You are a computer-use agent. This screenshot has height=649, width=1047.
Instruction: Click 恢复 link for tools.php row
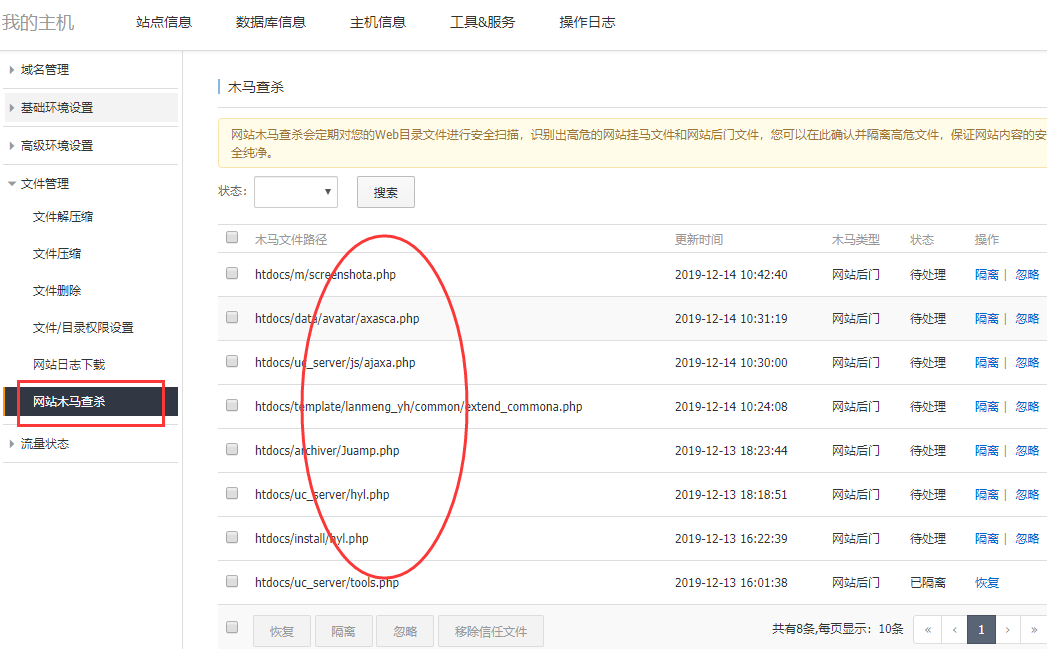point(986,583)
